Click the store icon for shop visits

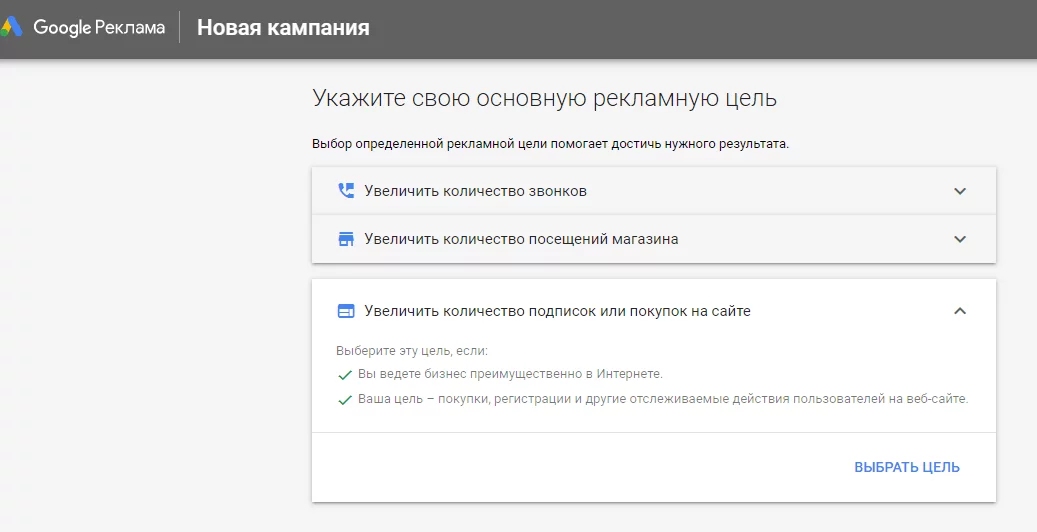point(346,239)
